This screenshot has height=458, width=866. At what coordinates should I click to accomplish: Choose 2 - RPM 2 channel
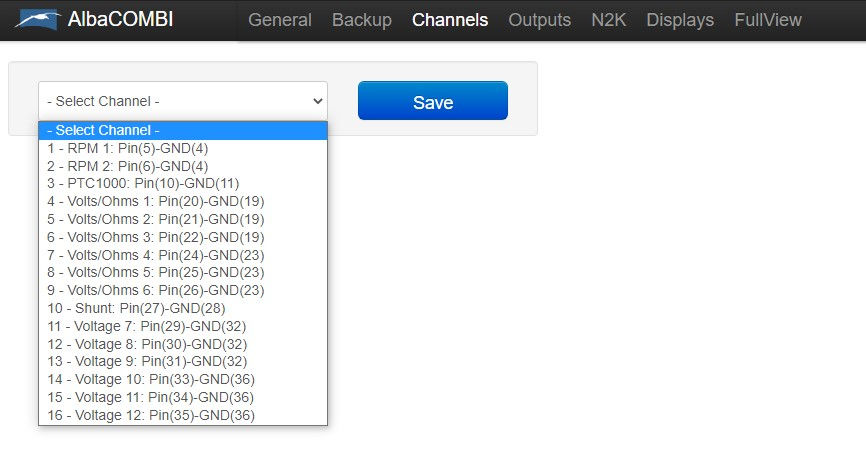183,166
